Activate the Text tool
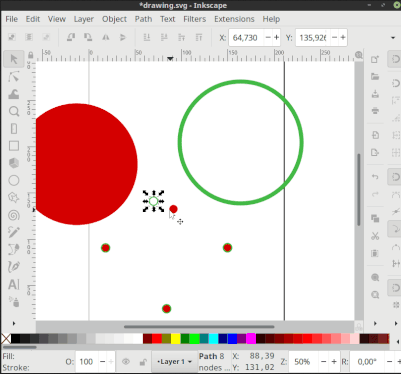401x374 pixels. click(x=14, y=284)
